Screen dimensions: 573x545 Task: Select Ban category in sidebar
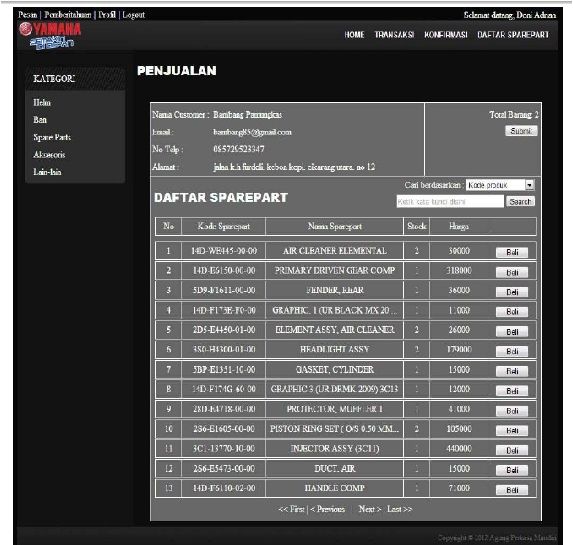tap(40, 120)
